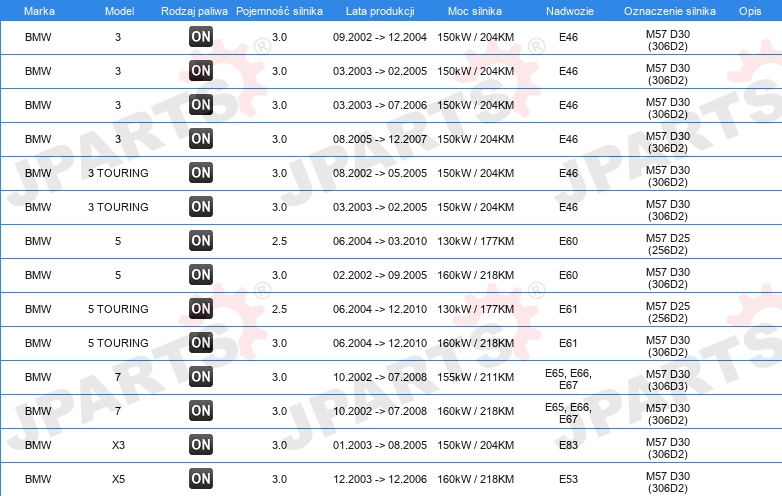Select the date range 09.2002 -> 12.2004
Image resolution: width=782 pixels, height=496 pixels.
pyautogui.click(x=380, y=37)
